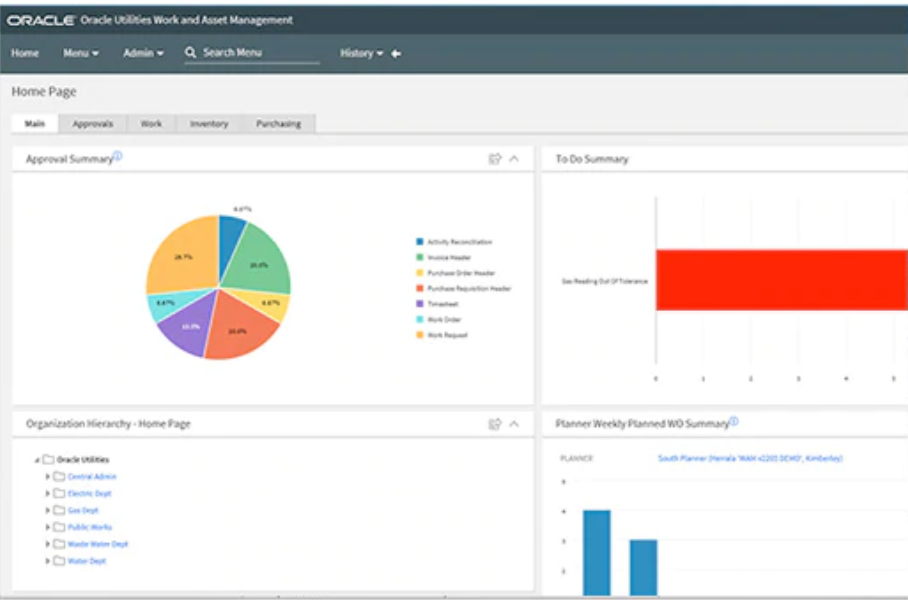
Task: Click the Approval Summary export icon
Action: pyautogui.click(x=494, y=159)
